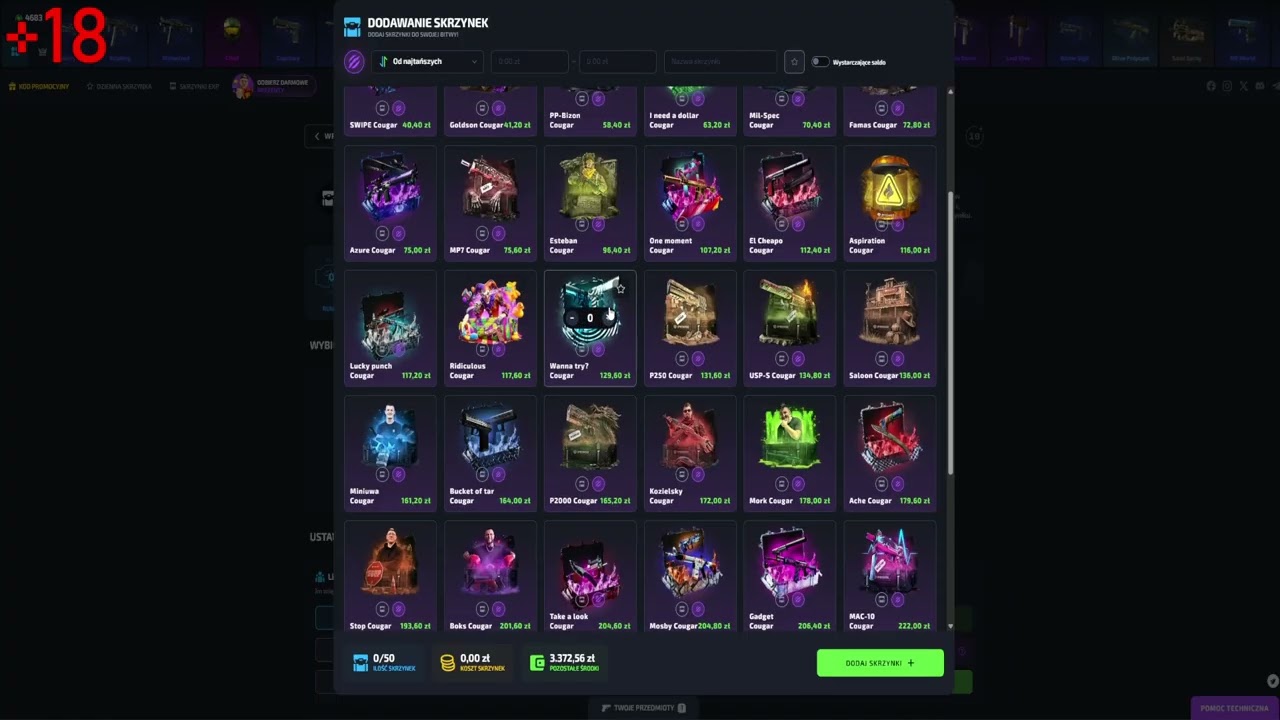Click the favorites star filter button
Image resolution: width=1280 pixels, height=720 pixels.
point(794,62)
